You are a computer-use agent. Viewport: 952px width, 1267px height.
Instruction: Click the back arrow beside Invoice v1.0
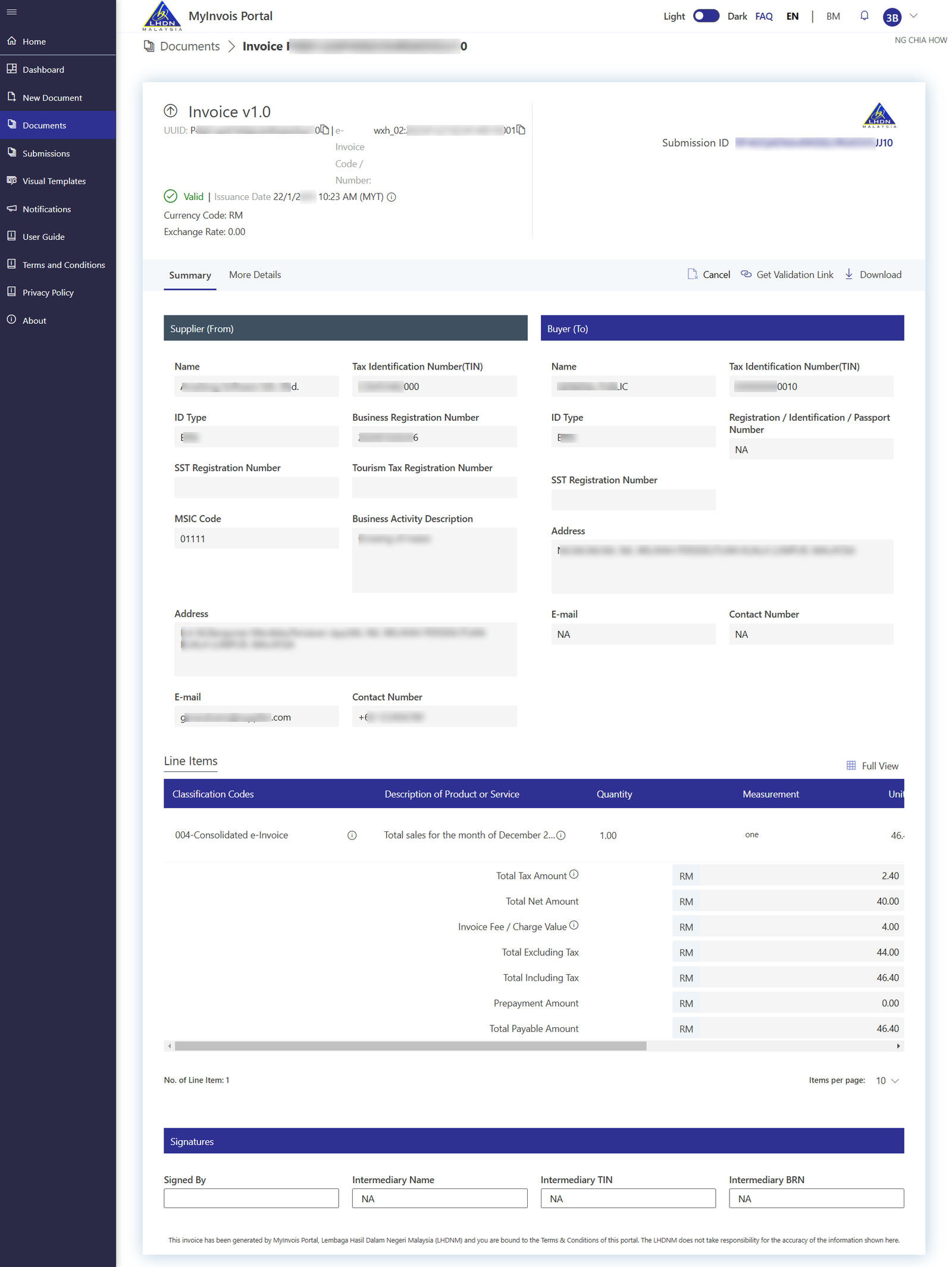[x=171, y=111]
